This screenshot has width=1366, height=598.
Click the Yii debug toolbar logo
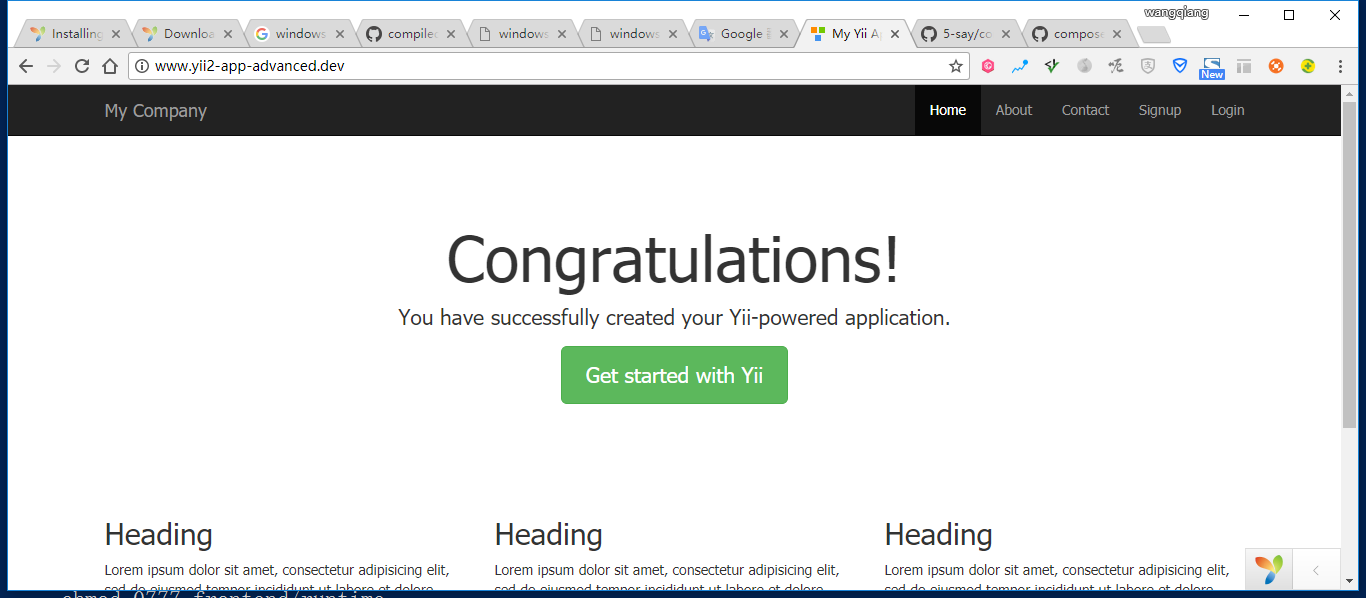pyautogui.click(x=1269, y=569)
